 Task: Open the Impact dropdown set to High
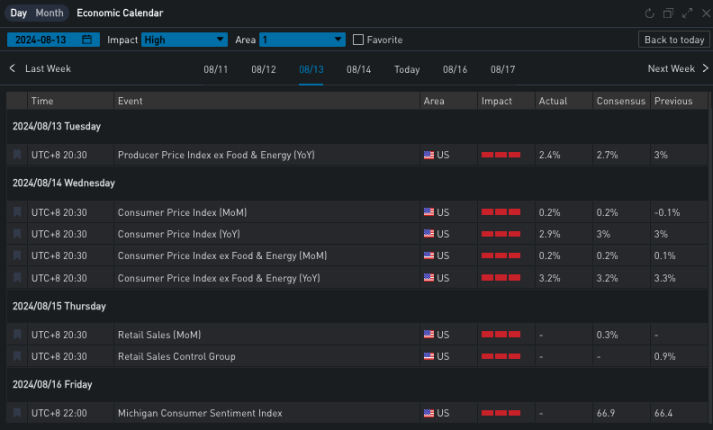184,40
